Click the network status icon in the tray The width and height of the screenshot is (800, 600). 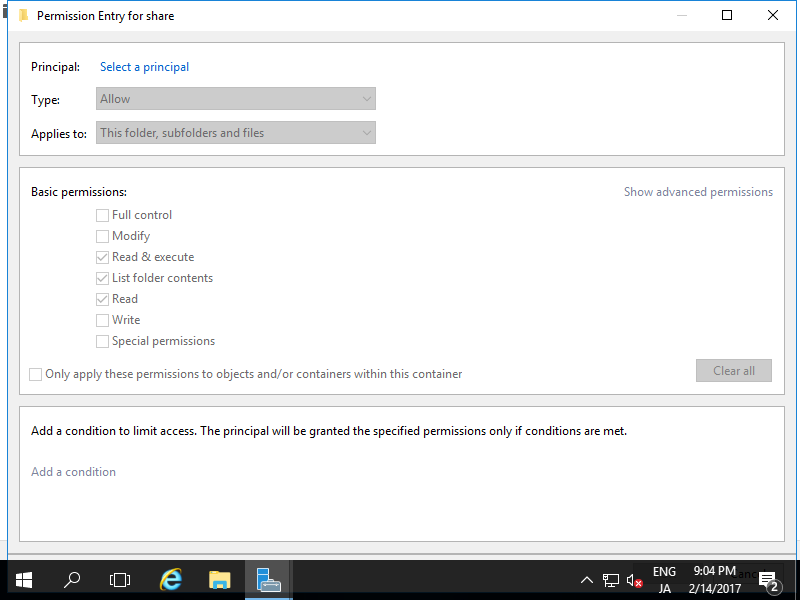pos(611,579)
